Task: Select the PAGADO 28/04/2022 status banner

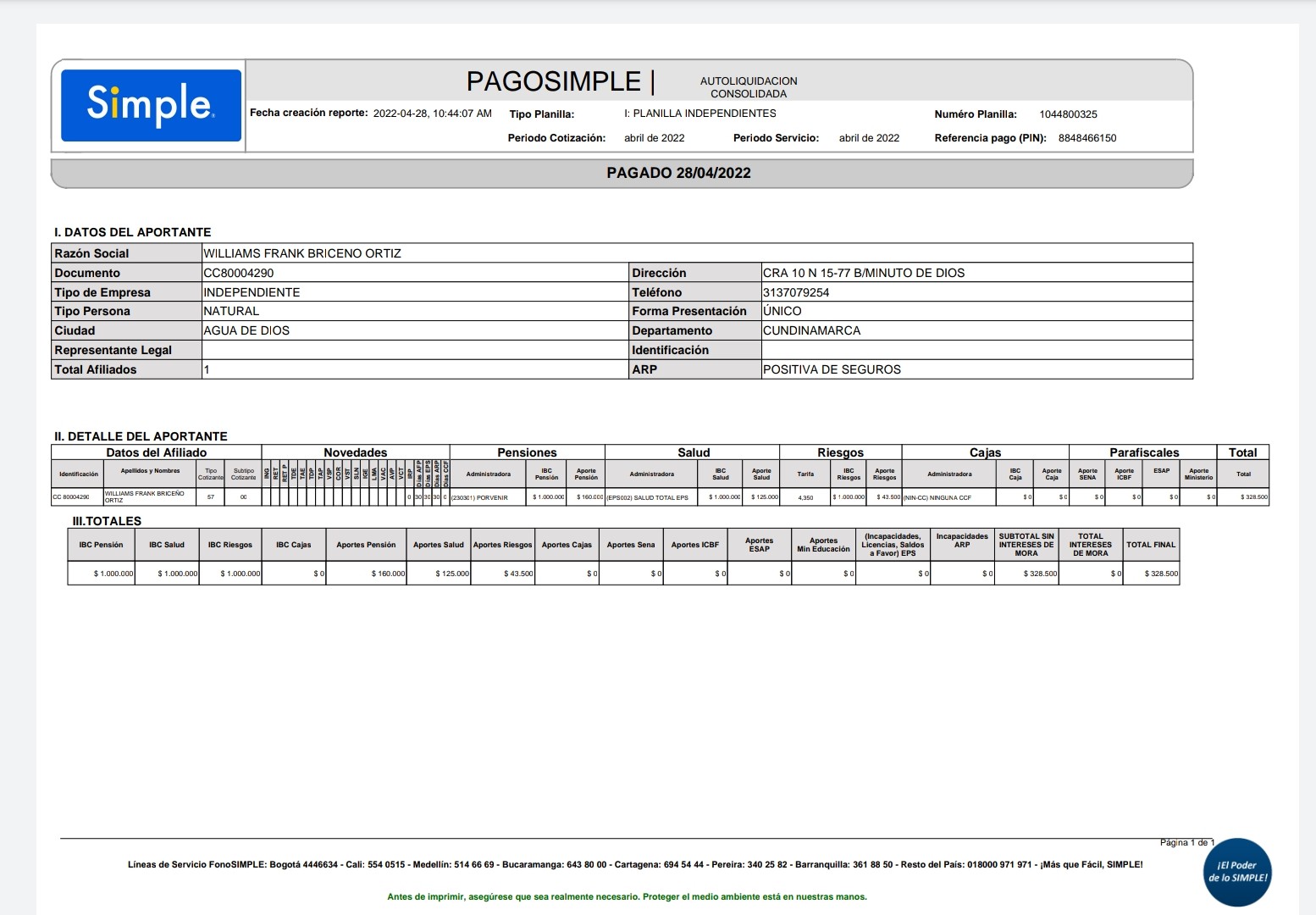Action: tap(678, 173)
